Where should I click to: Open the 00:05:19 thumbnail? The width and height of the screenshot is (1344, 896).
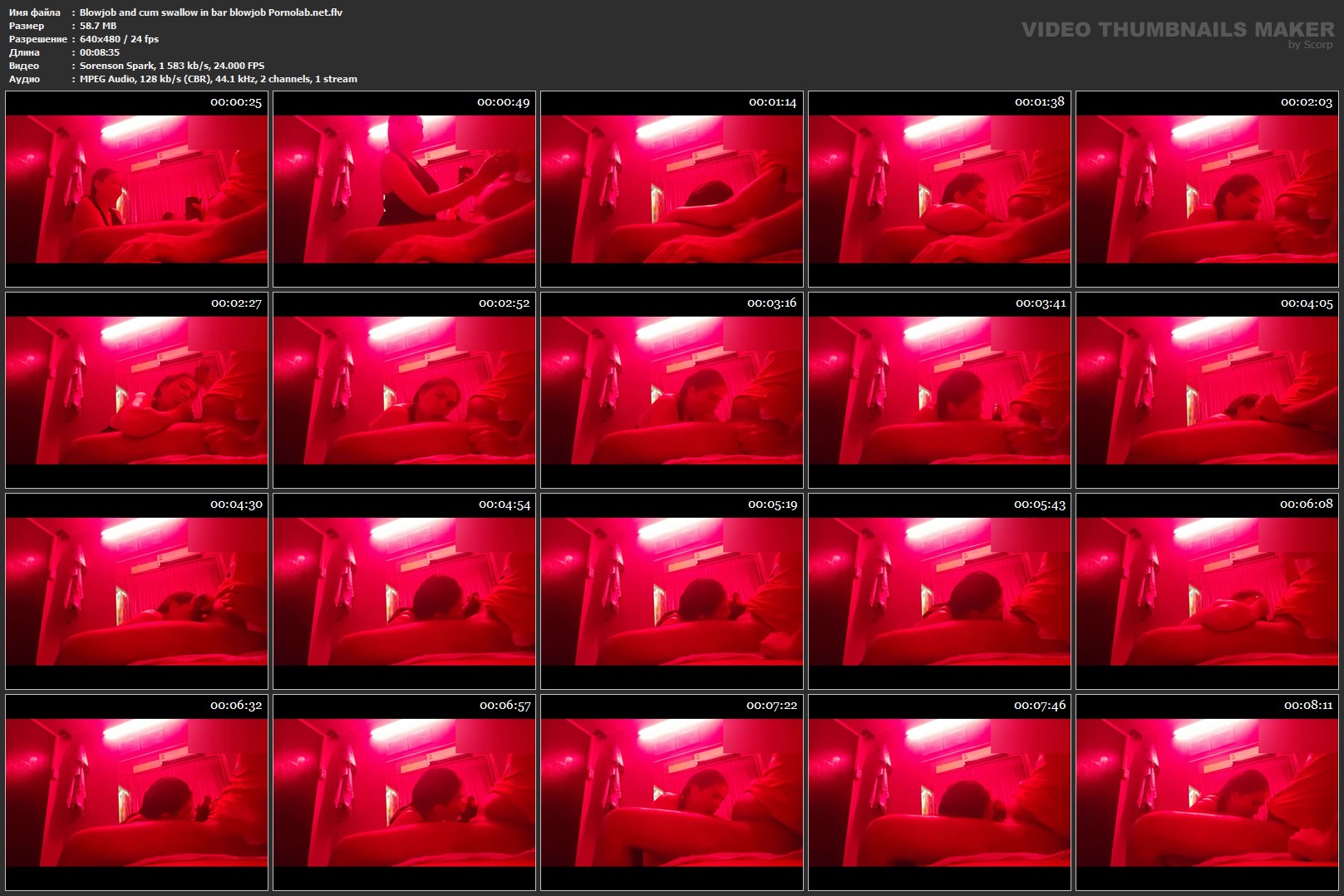(672, 592)
